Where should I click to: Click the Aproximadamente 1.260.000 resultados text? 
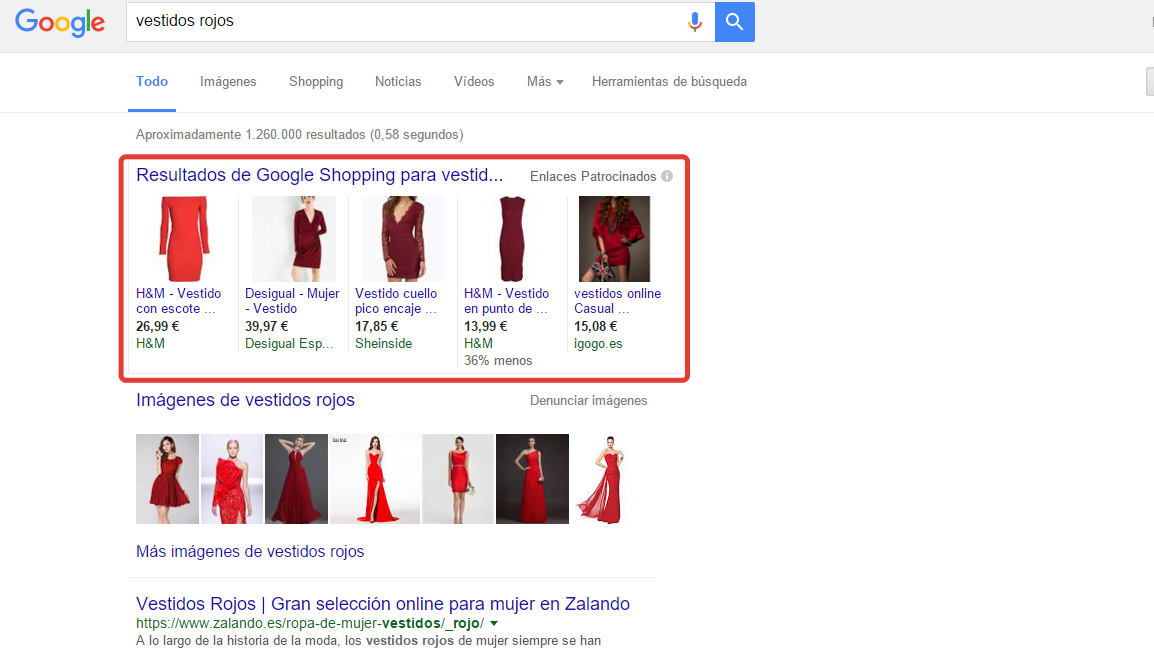point(300,135)
